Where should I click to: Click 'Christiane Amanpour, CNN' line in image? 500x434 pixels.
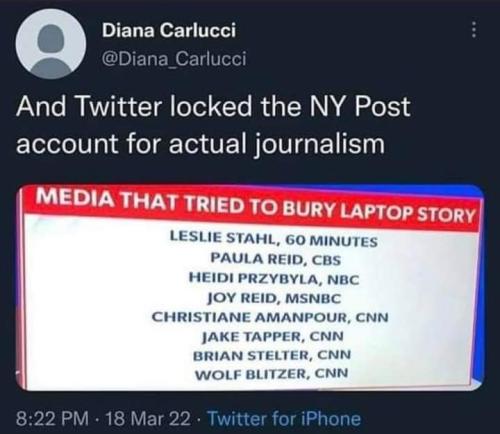pos(270,317)
